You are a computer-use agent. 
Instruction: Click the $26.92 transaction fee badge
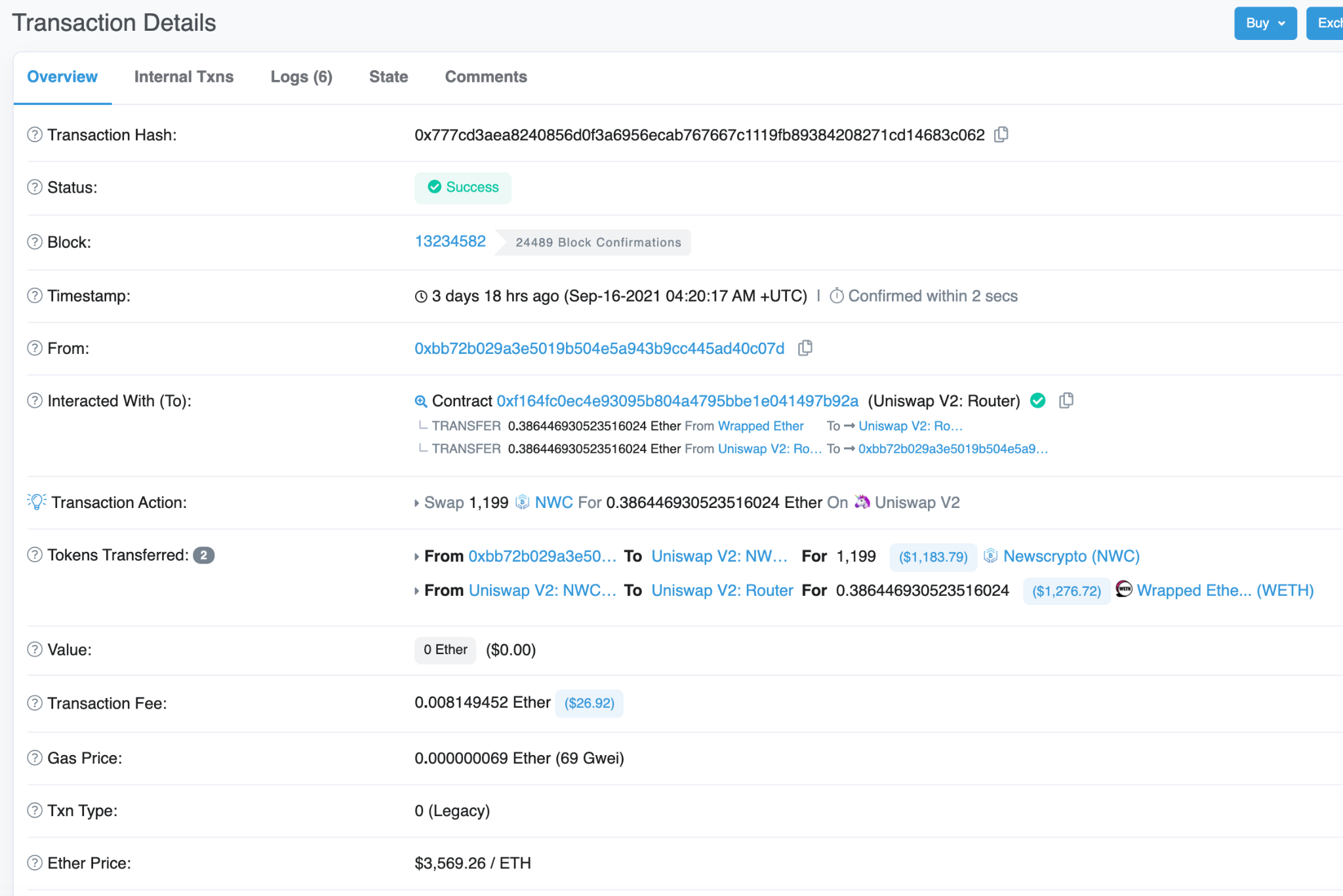tap(589, 703)
